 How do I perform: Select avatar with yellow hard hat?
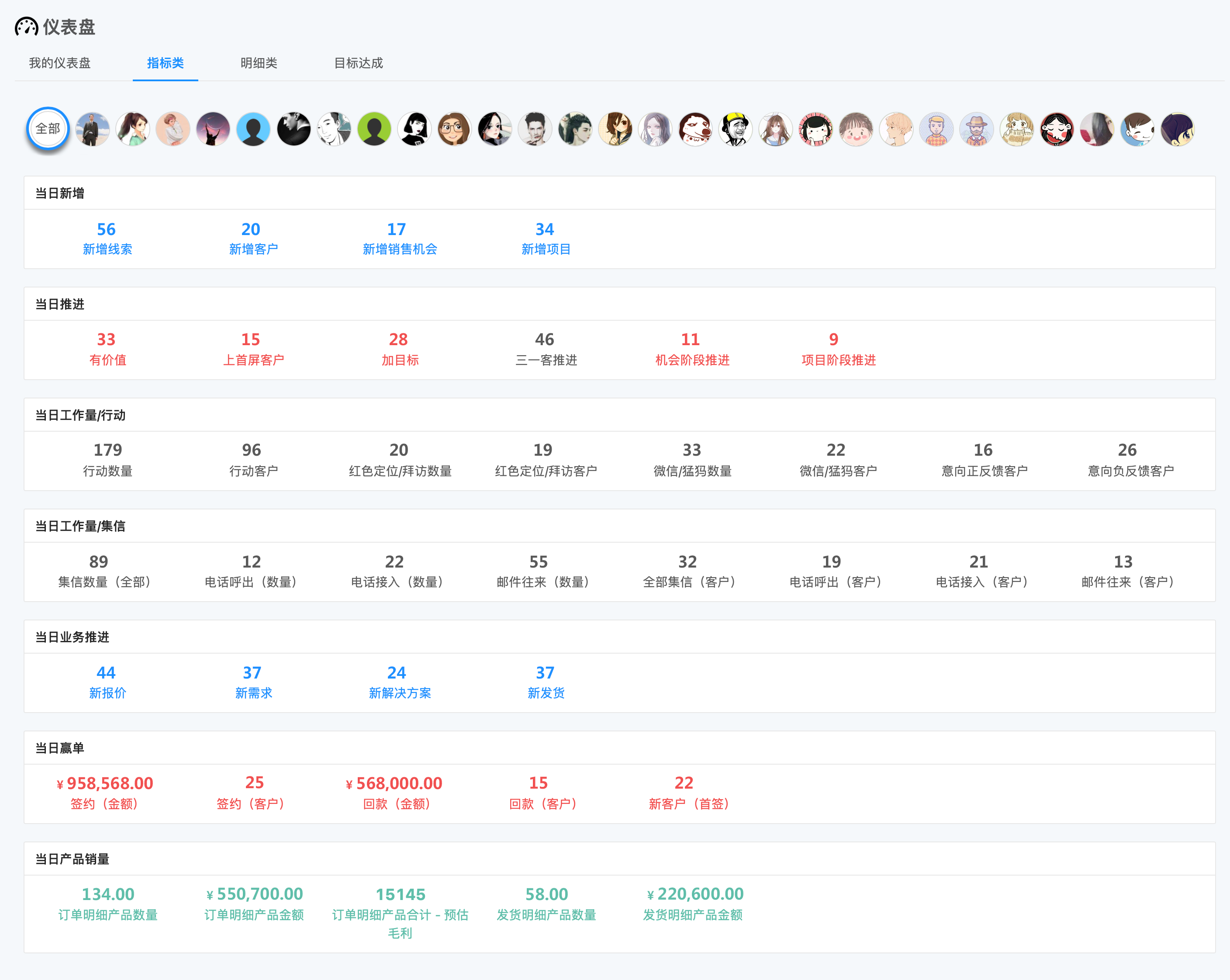pyautogui.click(x=736, y=129)
